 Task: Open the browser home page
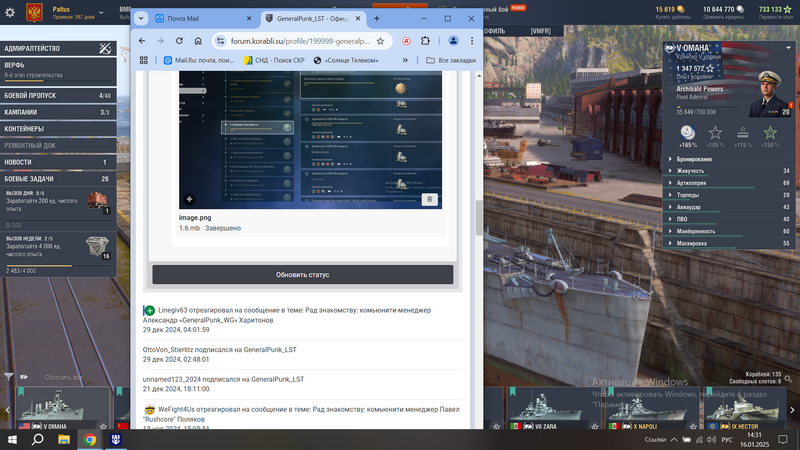pos(198,41)
